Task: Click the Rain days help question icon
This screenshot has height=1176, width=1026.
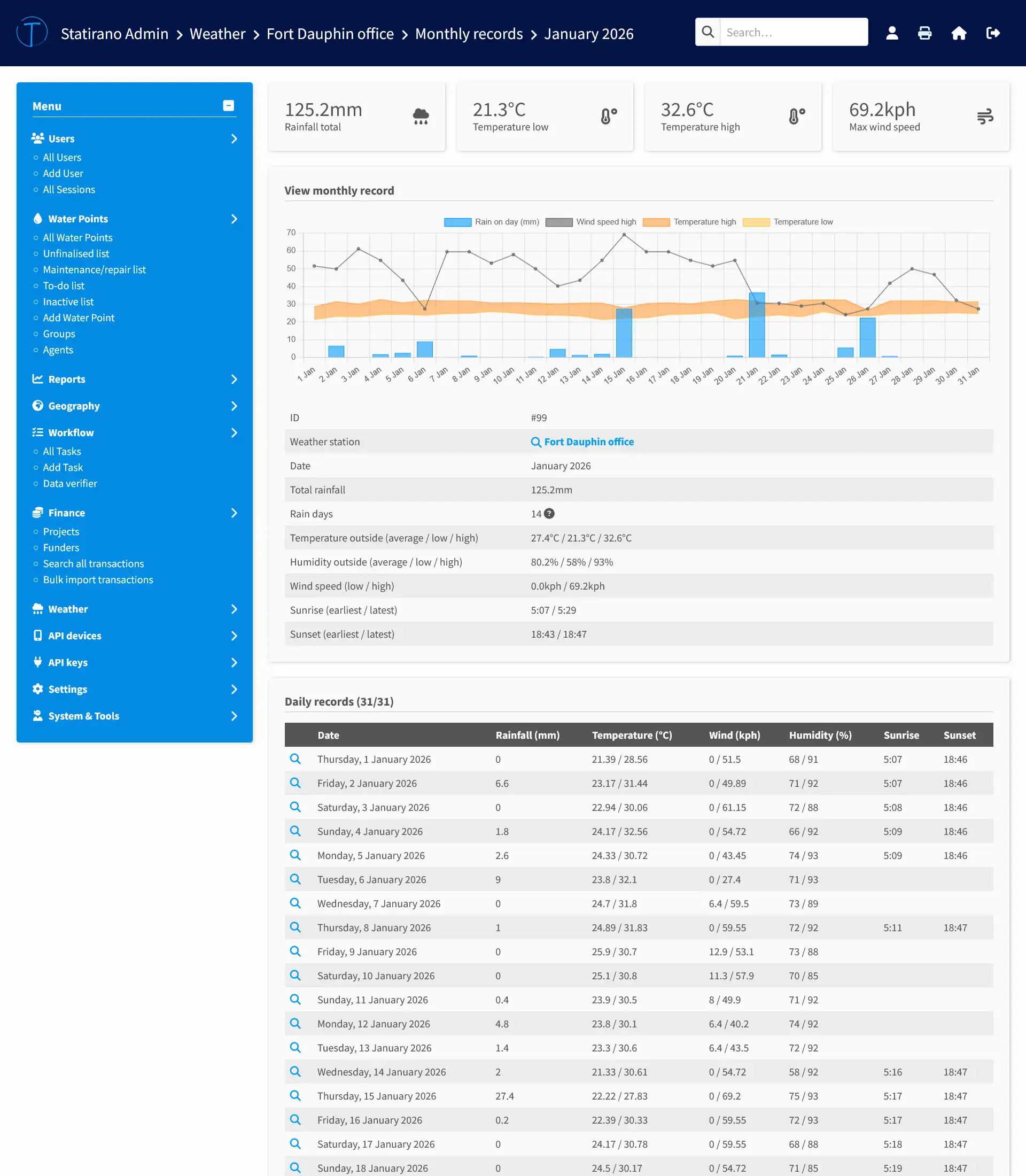Action: (x=549, y=514)
